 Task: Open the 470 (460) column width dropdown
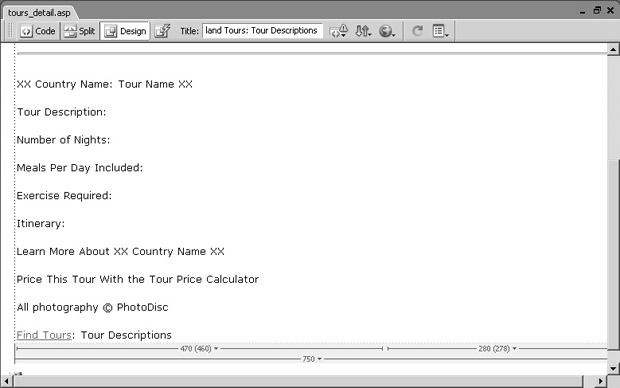pyautogui.click(x=199, y=348)
